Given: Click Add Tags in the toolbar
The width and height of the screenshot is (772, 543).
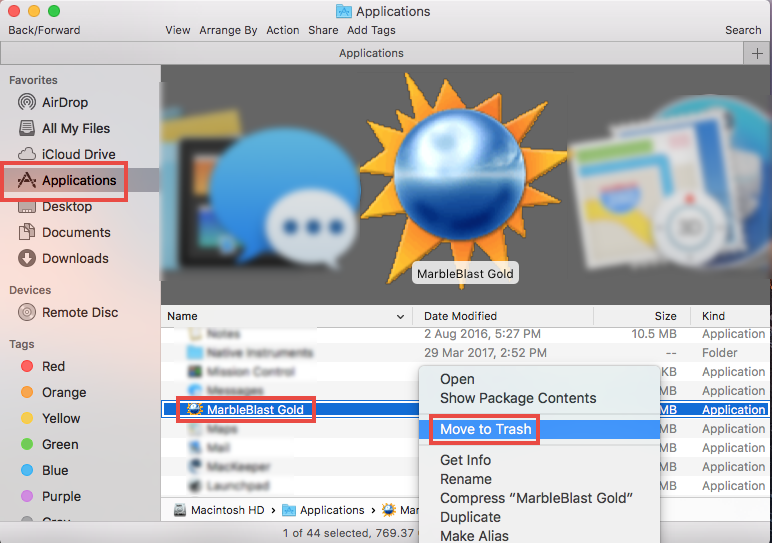Looking at the screenshot, I should [x=371, y=30].
